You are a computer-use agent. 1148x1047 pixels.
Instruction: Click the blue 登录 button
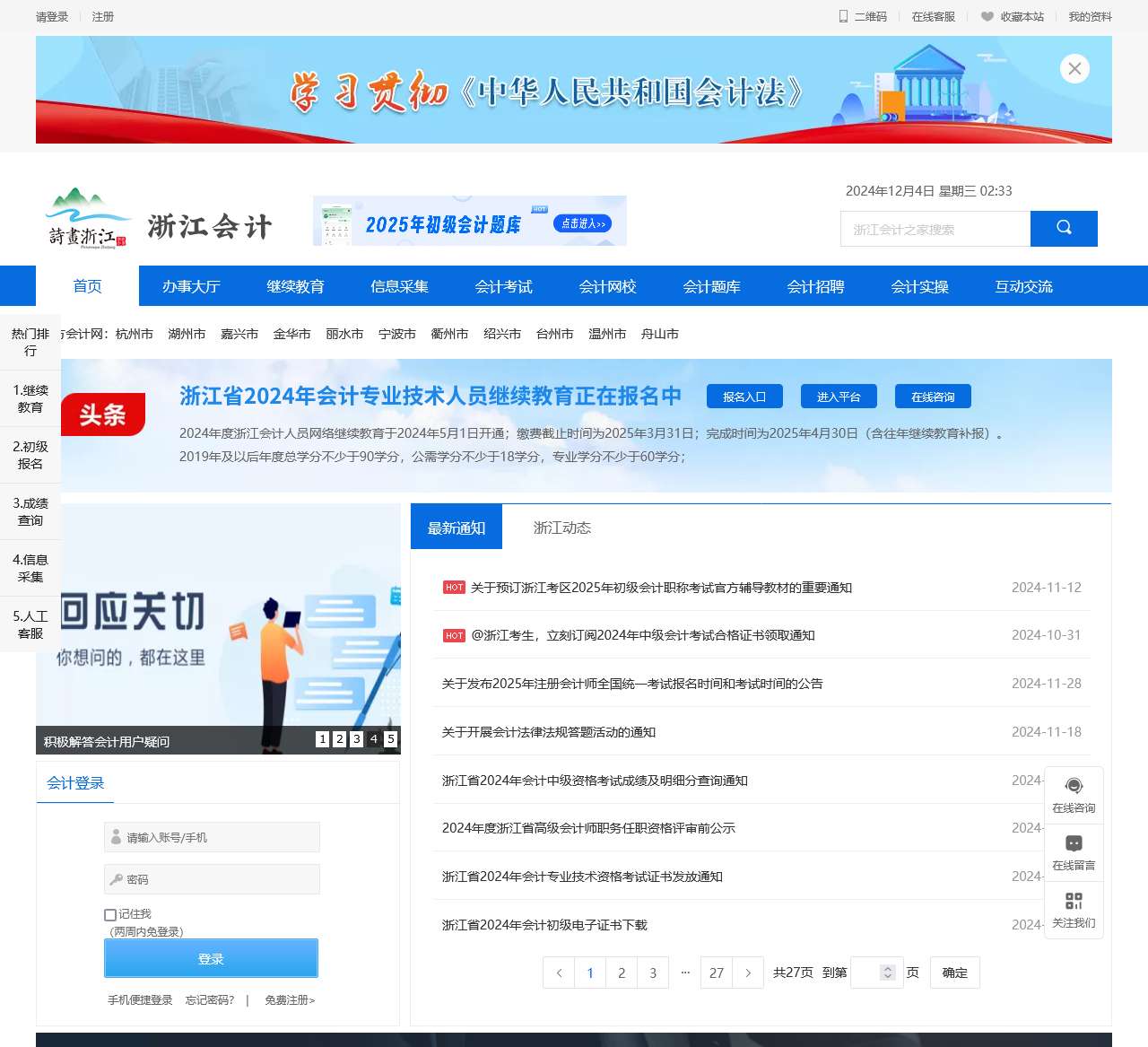click(211, 958)
